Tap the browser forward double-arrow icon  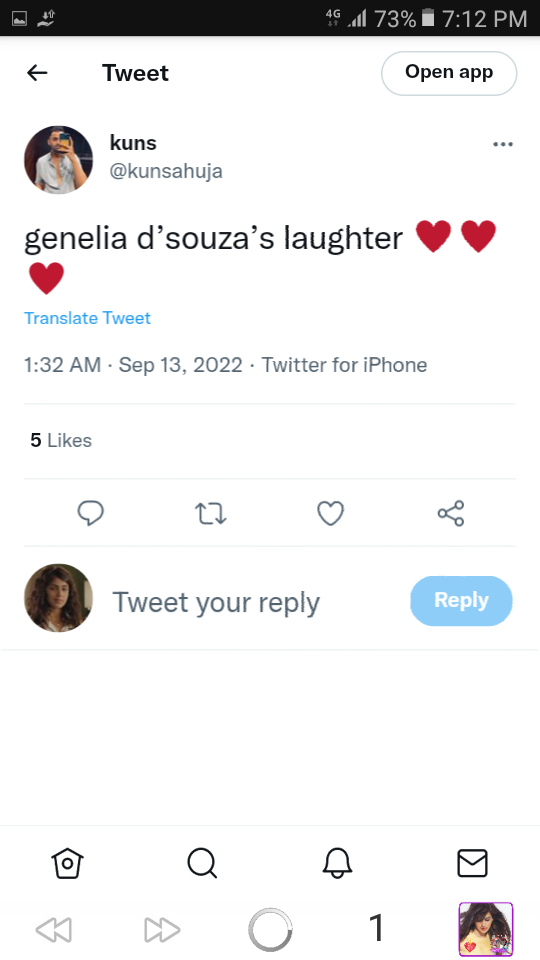[162, 930]
